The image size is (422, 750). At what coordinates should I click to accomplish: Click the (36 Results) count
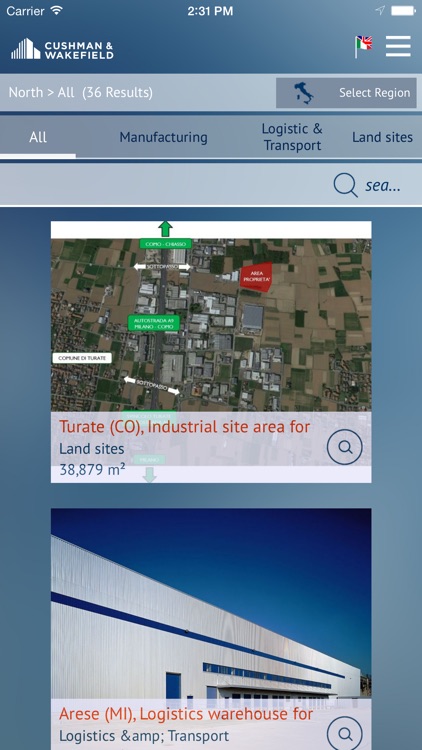coord(117,92)
